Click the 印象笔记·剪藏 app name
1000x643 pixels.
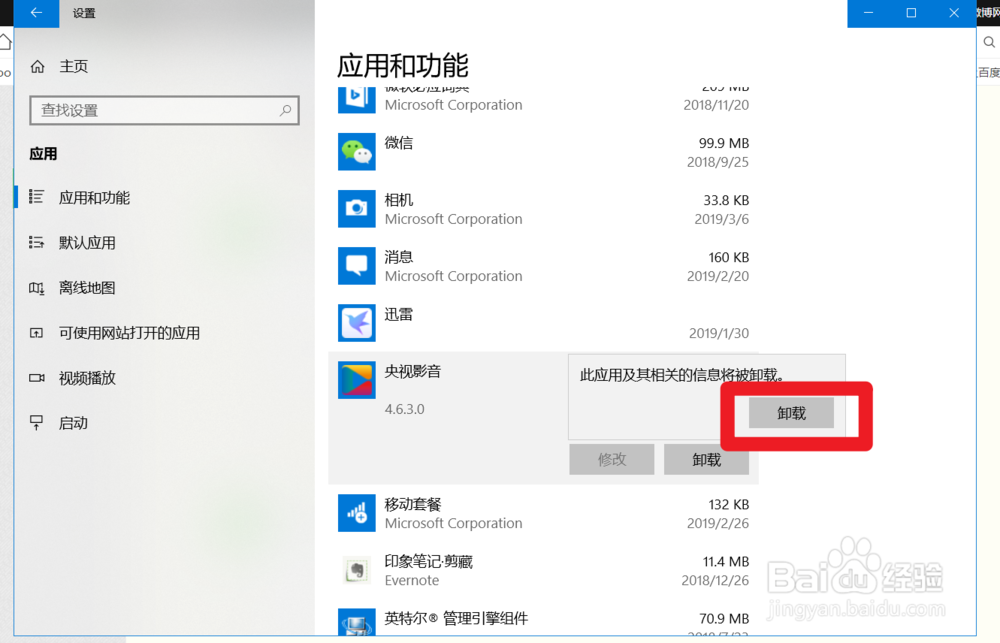click(429, 561)
